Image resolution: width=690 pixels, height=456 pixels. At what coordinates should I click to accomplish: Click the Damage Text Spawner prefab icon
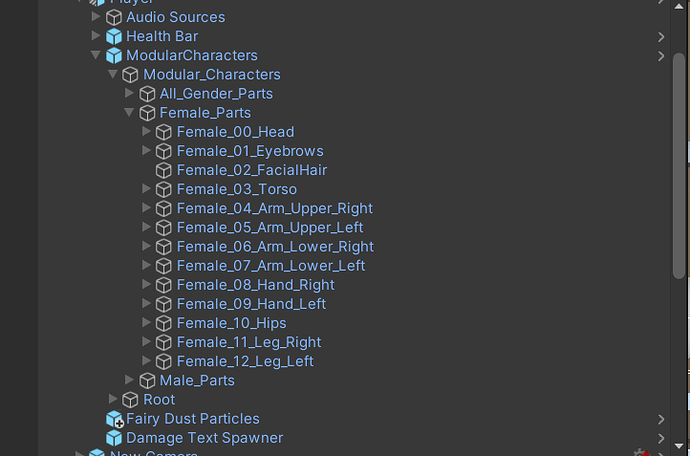[x=114, y=438]
